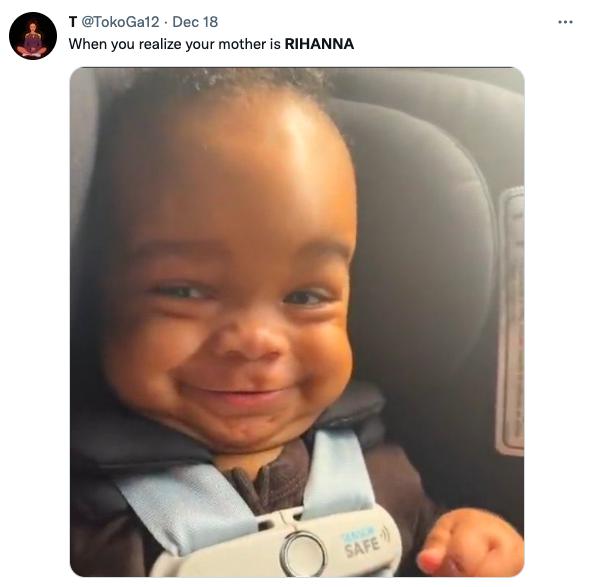
Task: Open the @TokoGa12 handle link
Action: (120, 22)
